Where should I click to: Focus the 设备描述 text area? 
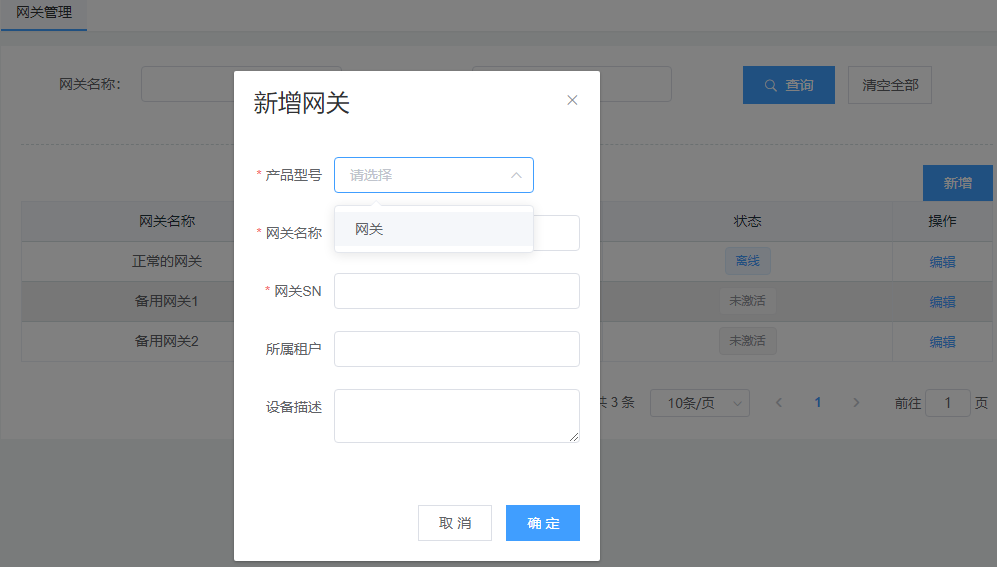pyautogui.click(x=456, y=415)
